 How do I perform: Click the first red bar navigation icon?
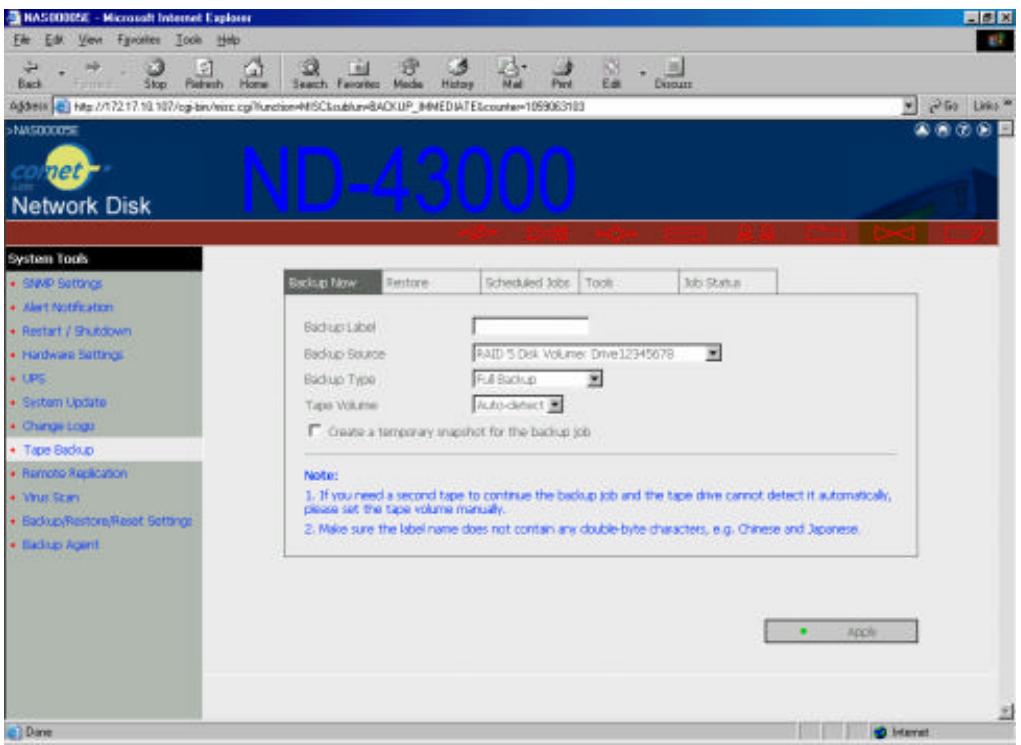[x=479, y=232]
